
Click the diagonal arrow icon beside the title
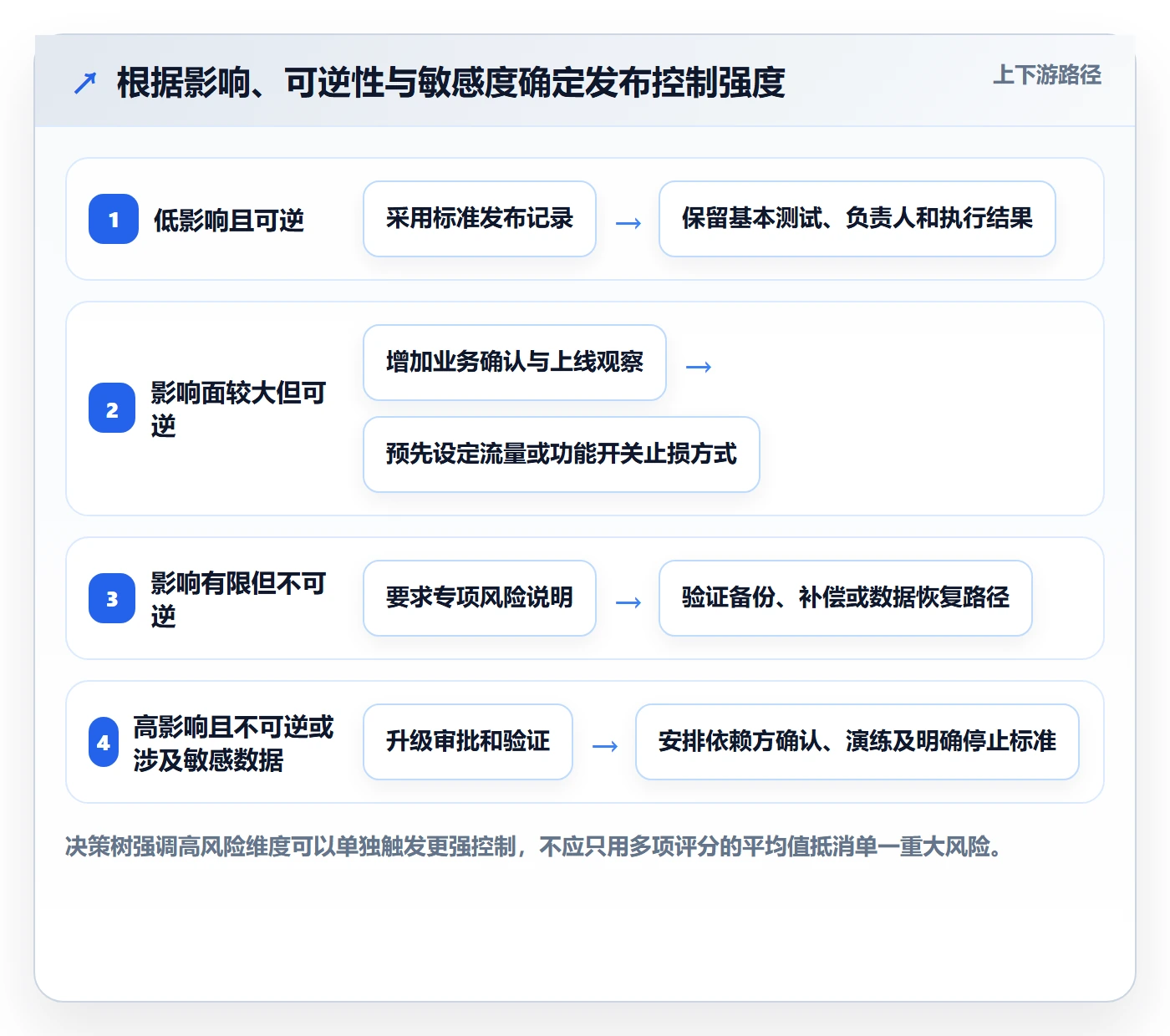pyautogui.click(x=85, y=83)
